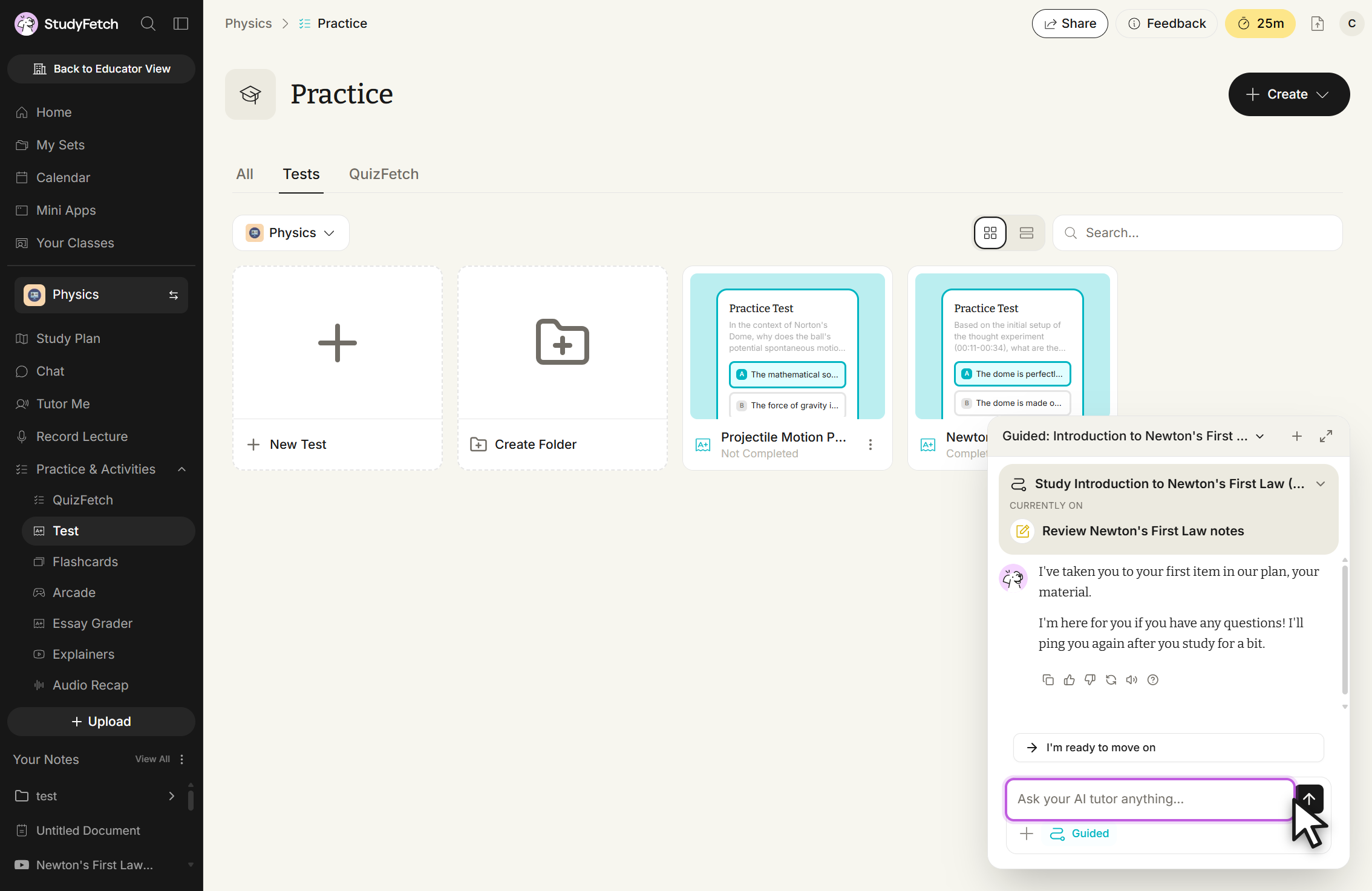Screen dimensions: 1372x891
Task: Open the upload document icon in top bar
Action: coord(1318,24)
